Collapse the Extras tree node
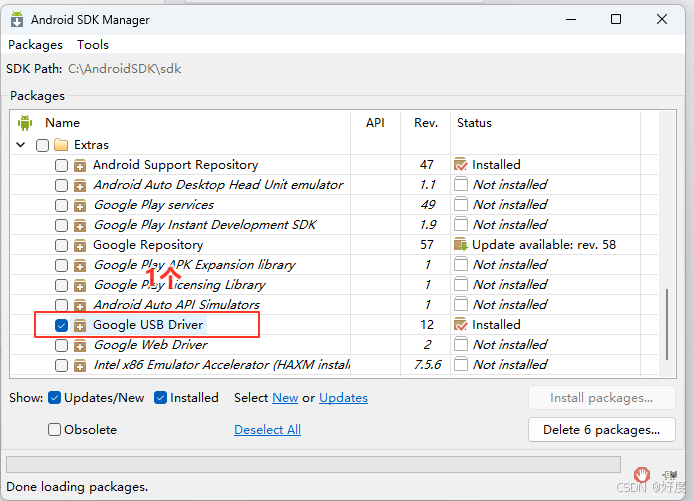694x501 pixels. coord(20,145)
